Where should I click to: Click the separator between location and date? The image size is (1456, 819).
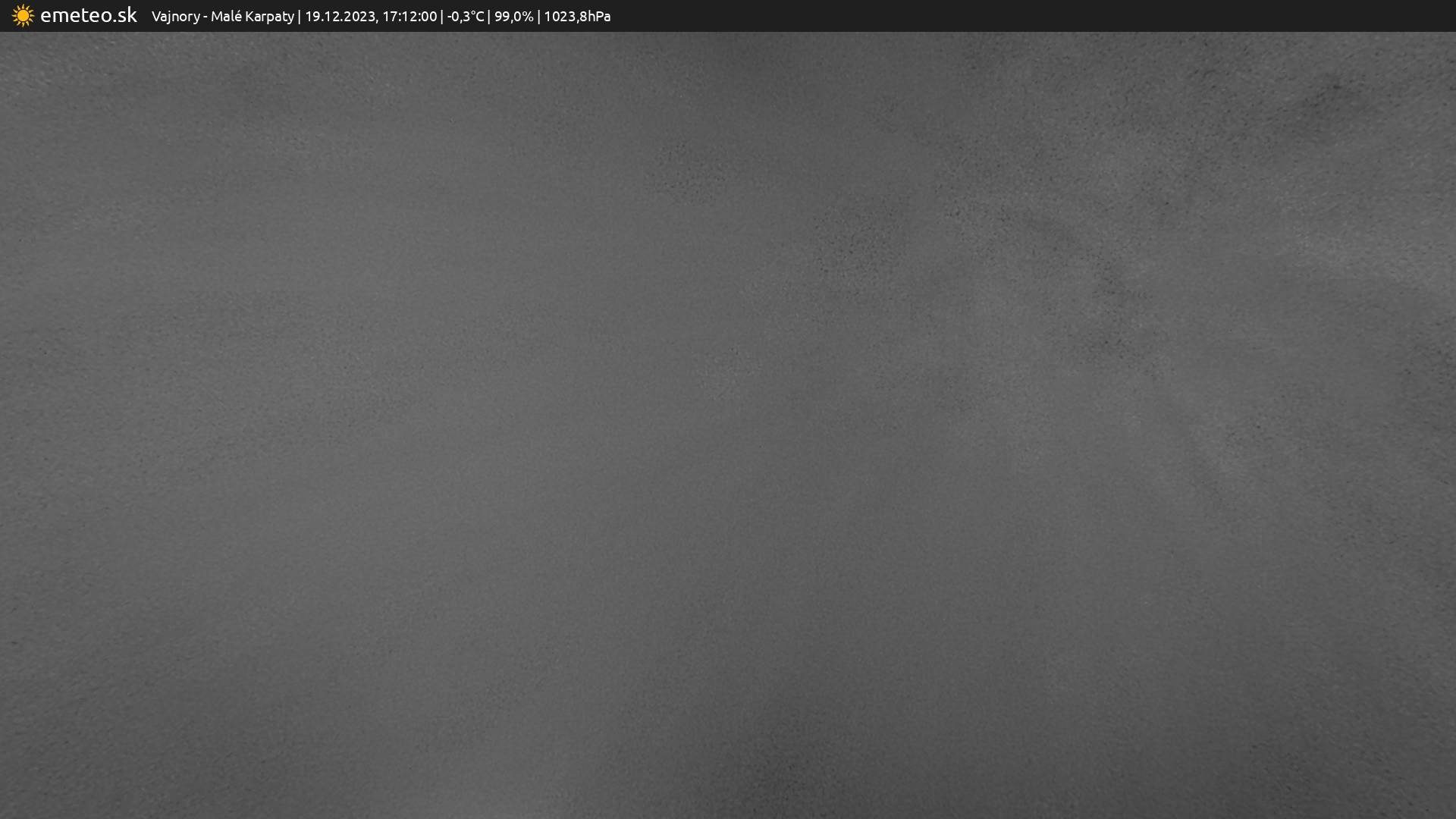pos(300,16)
